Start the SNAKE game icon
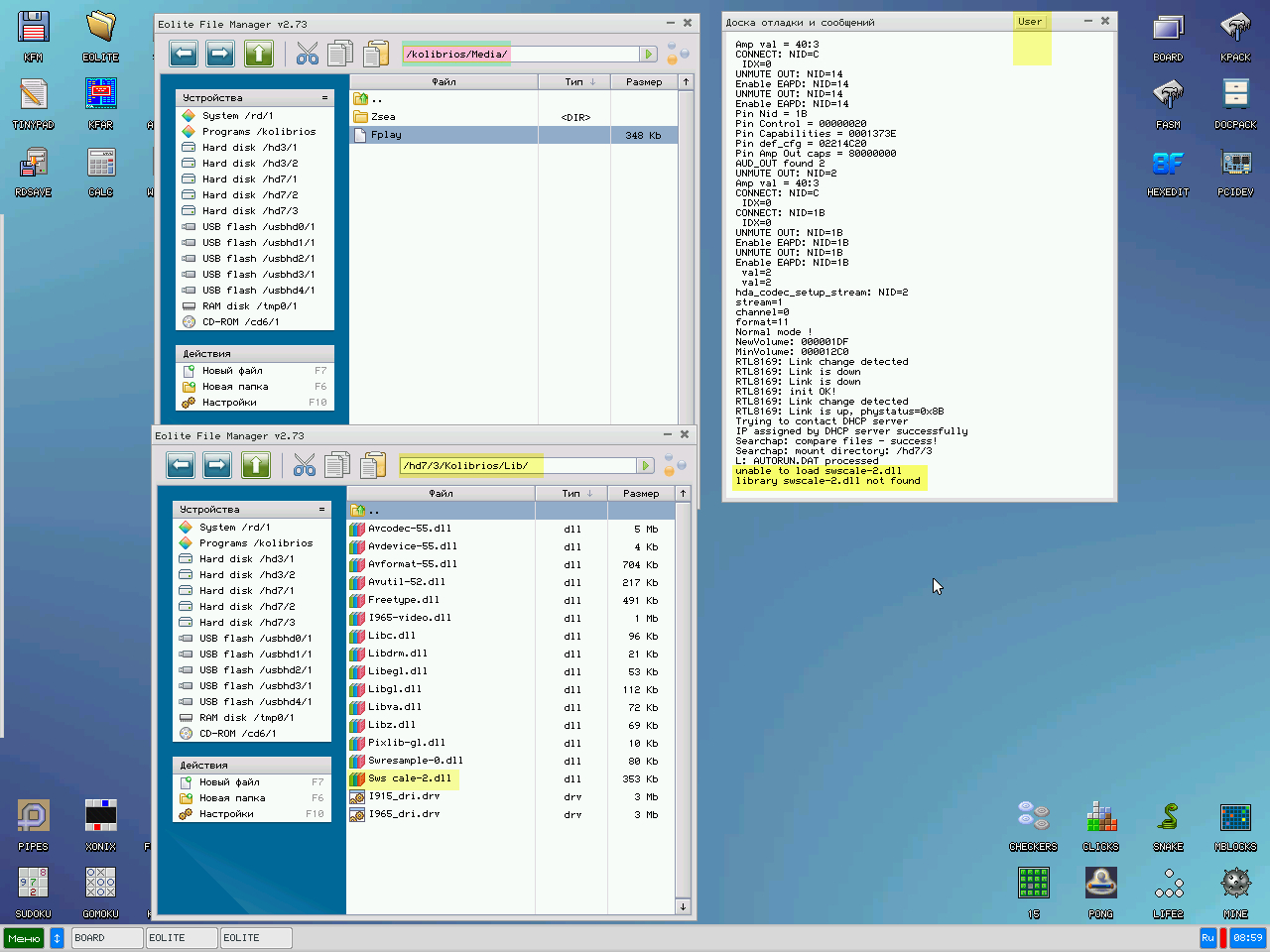This screenshot has width=1270, height=952. pyautogui.click(x=1168, y=818)
